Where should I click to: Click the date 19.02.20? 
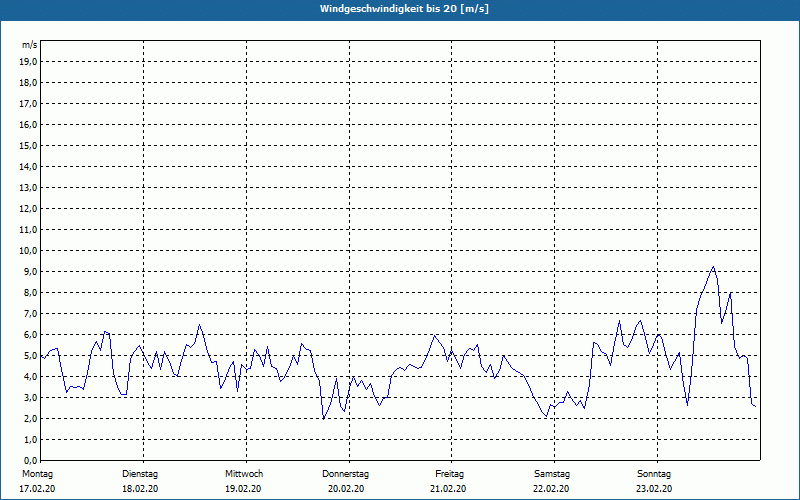(243, 489)
